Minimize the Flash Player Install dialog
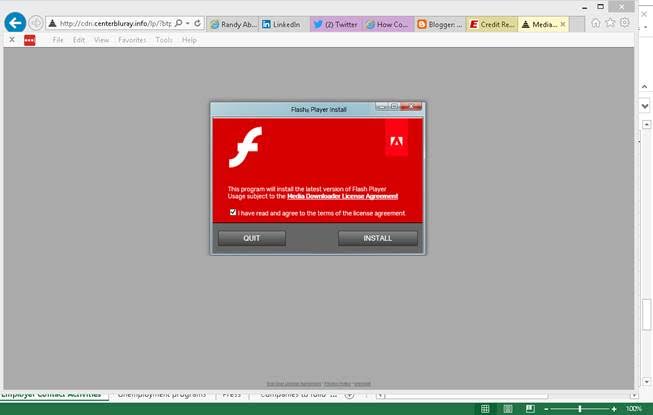The image size is (653, 415). [381, 107]
